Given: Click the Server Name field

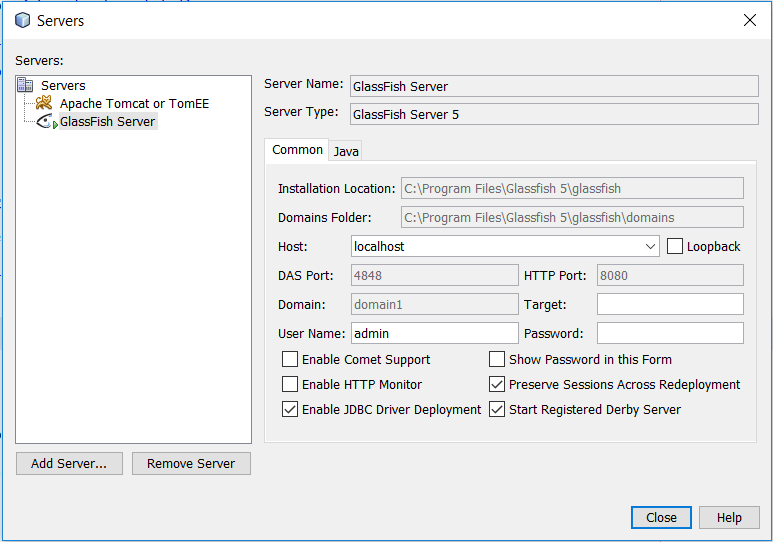Looking at the screenshot, I should click(x=554, y=86).
